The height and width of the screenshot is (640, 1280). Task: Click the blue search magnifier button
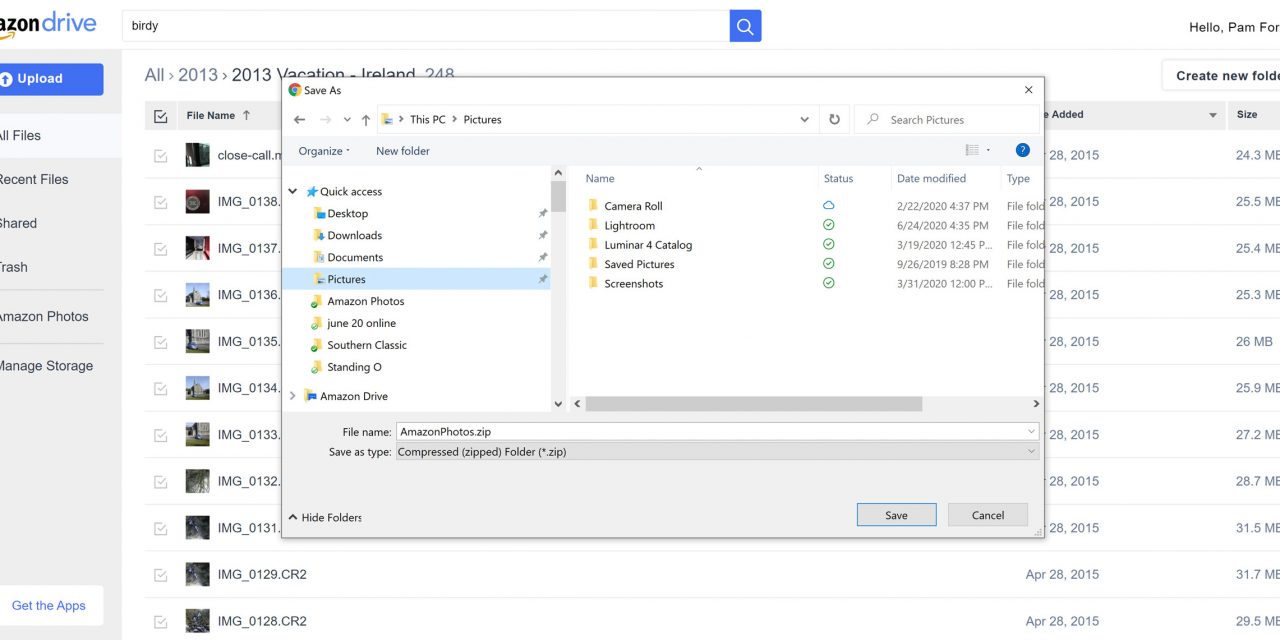click(745, 26)
